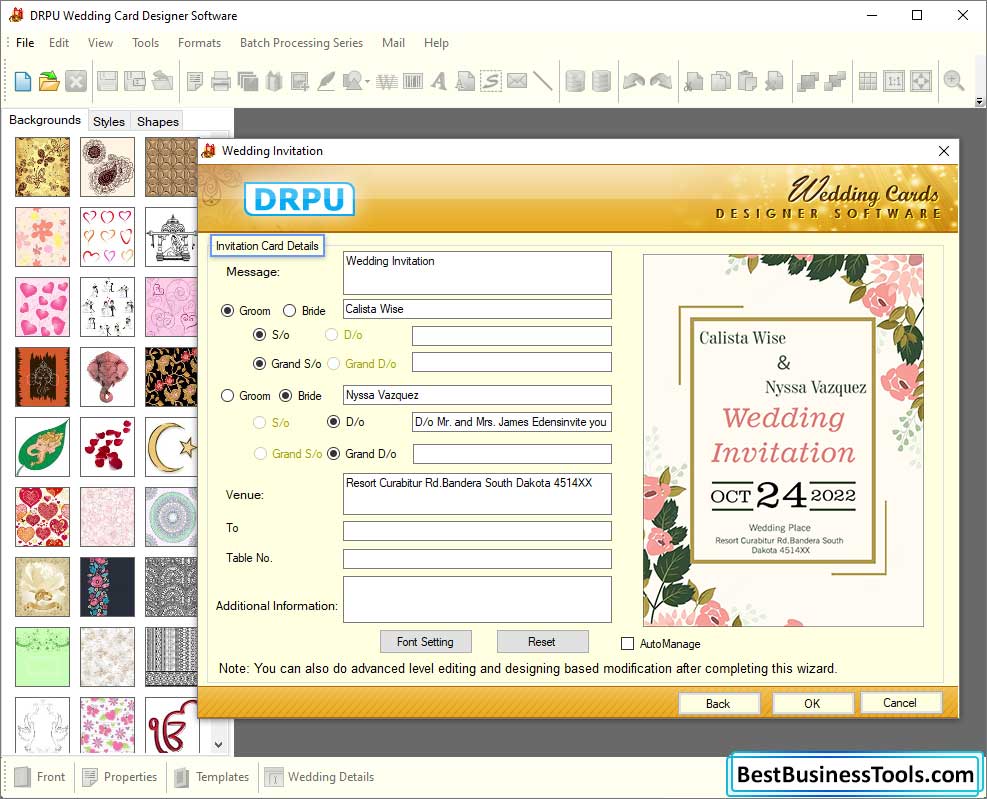Click the Message text field
The height and width of the screenshot is (799, 987).
(477, 273)
